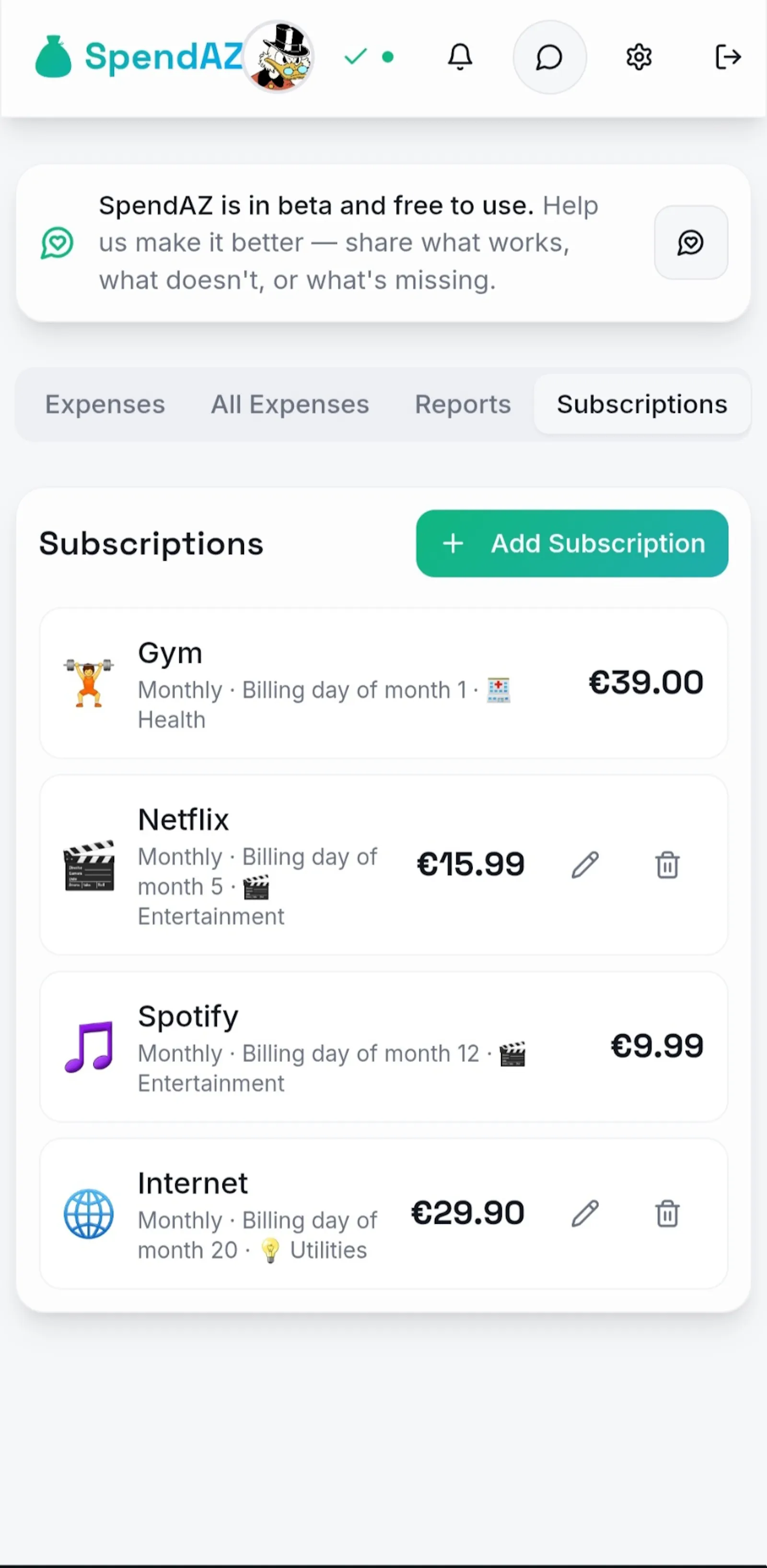Delete the Netflix subscription via trash icon
This screenshot has width=767, height=1568.
(667, 865)
